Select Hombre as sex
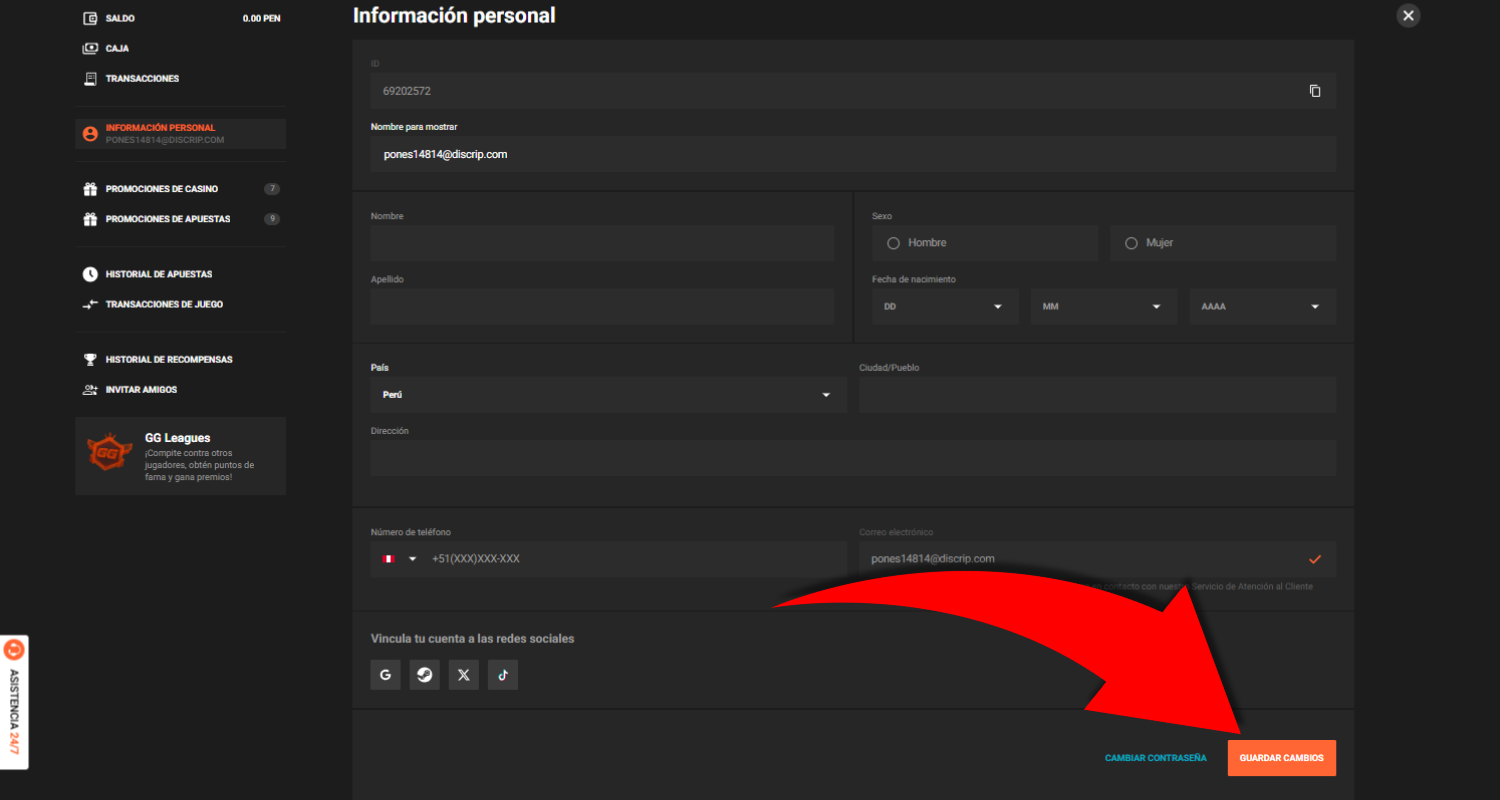Screen dimensions: 1500x800 point(894,243)
